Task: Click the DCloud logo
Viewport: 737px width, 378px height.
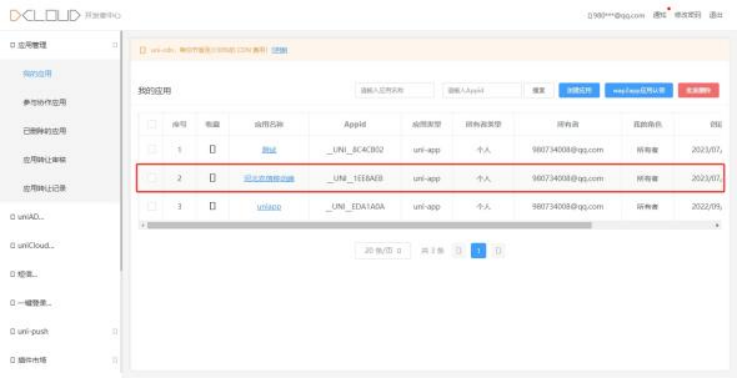Action: click(x=45, y=15)
